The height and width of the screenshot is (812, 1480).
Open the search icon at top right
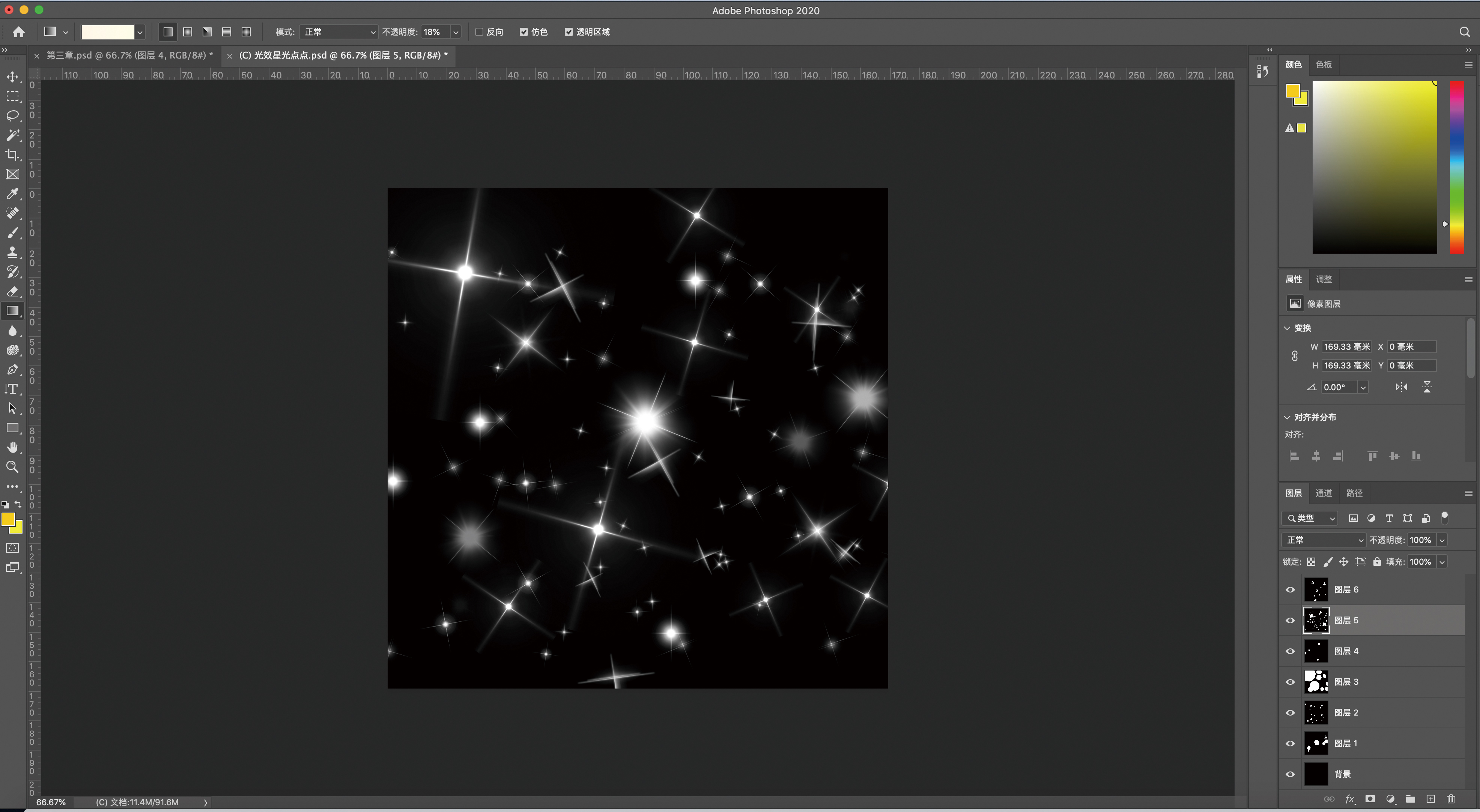1465,32
